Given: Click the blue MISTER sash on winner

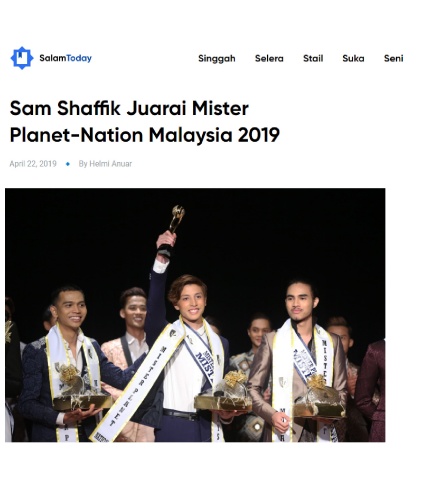Looking at the screenshot, I should point(201,355).
